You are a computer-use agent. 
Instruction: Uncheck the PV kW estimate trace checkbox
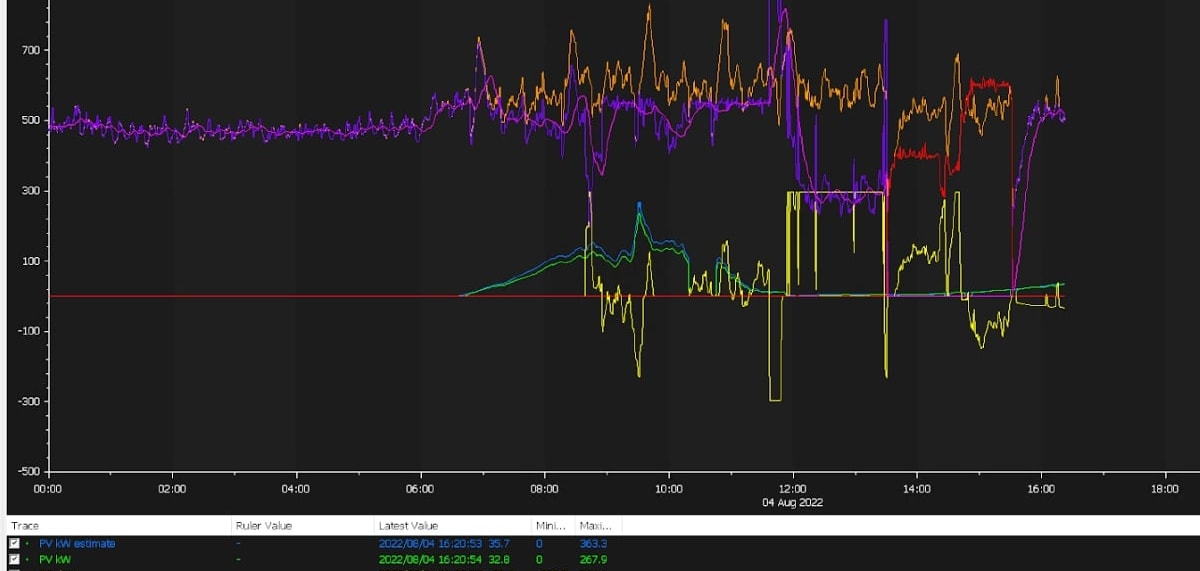point(14,544)
